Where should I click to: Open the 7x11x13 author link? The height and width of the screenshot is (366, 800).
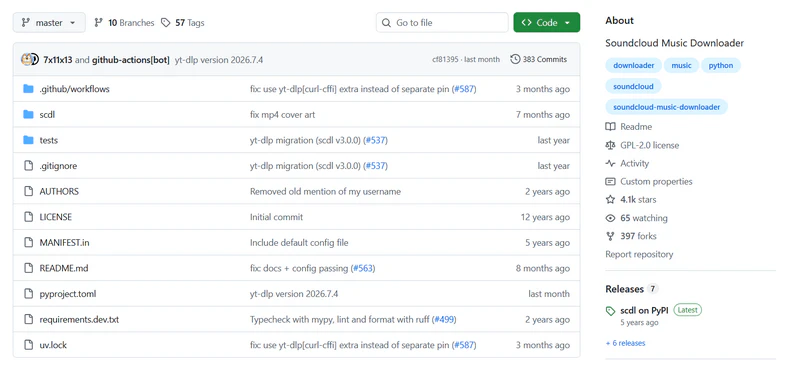58,60
